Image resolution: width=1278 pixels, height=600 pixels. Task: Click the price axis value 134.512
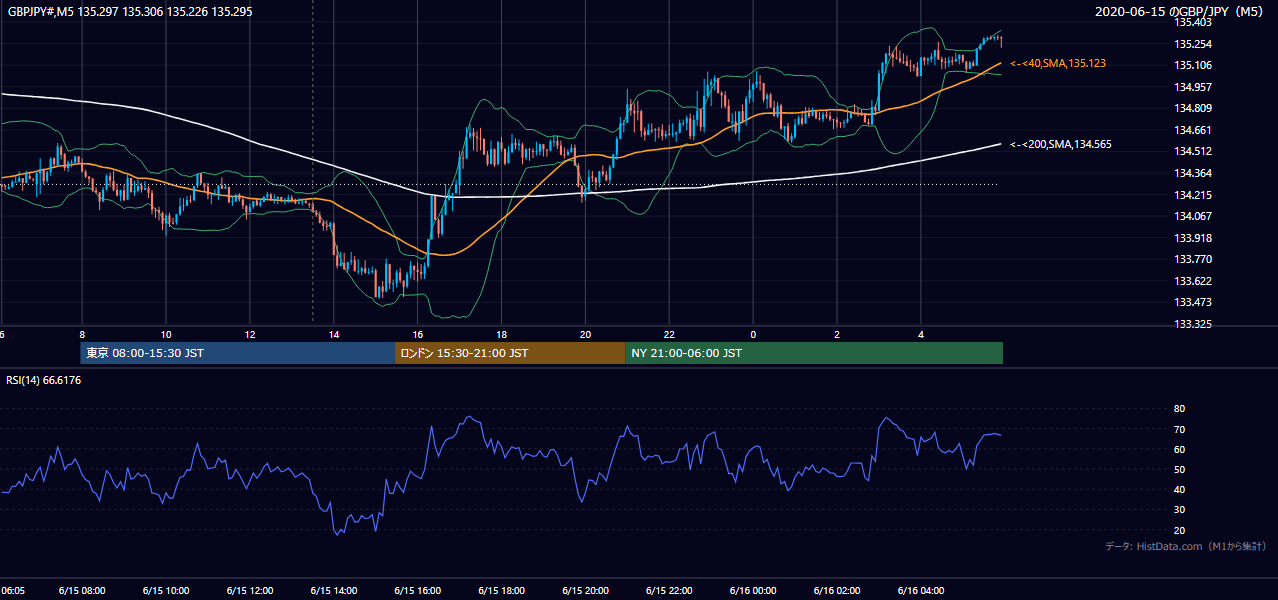point(1193,152)
